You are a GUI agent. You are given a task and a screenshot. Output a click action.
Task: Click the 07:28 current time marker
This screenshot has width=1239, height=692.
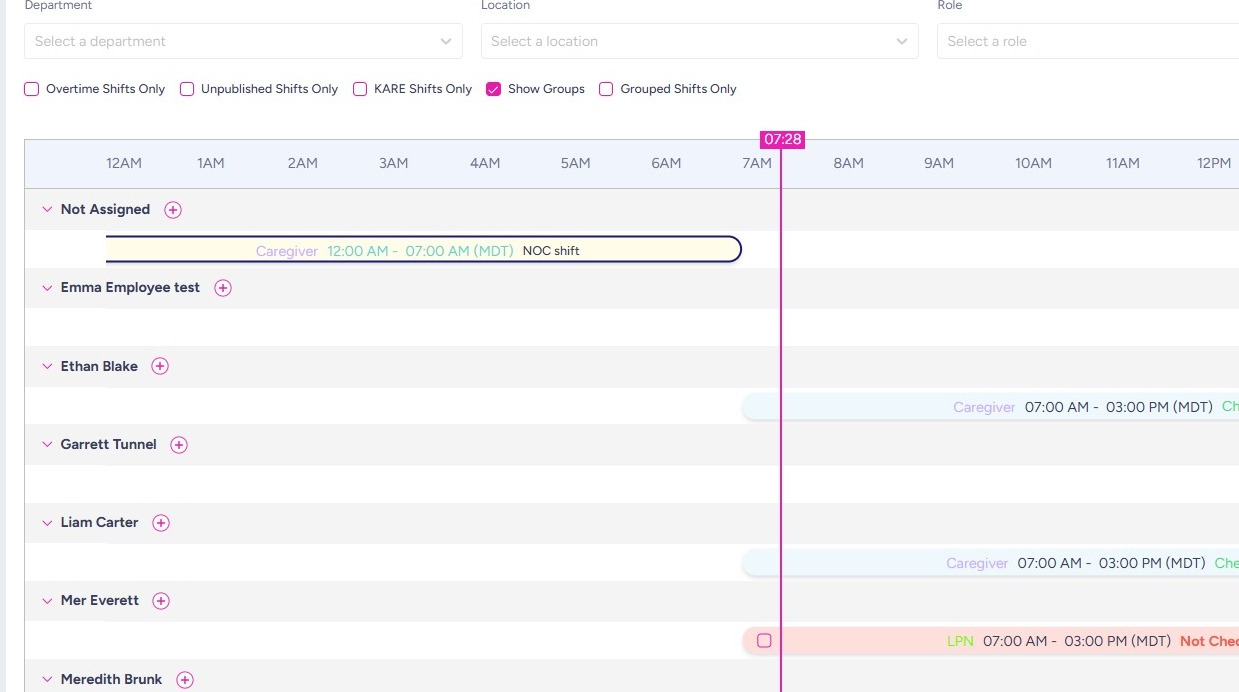pos(782,140)
